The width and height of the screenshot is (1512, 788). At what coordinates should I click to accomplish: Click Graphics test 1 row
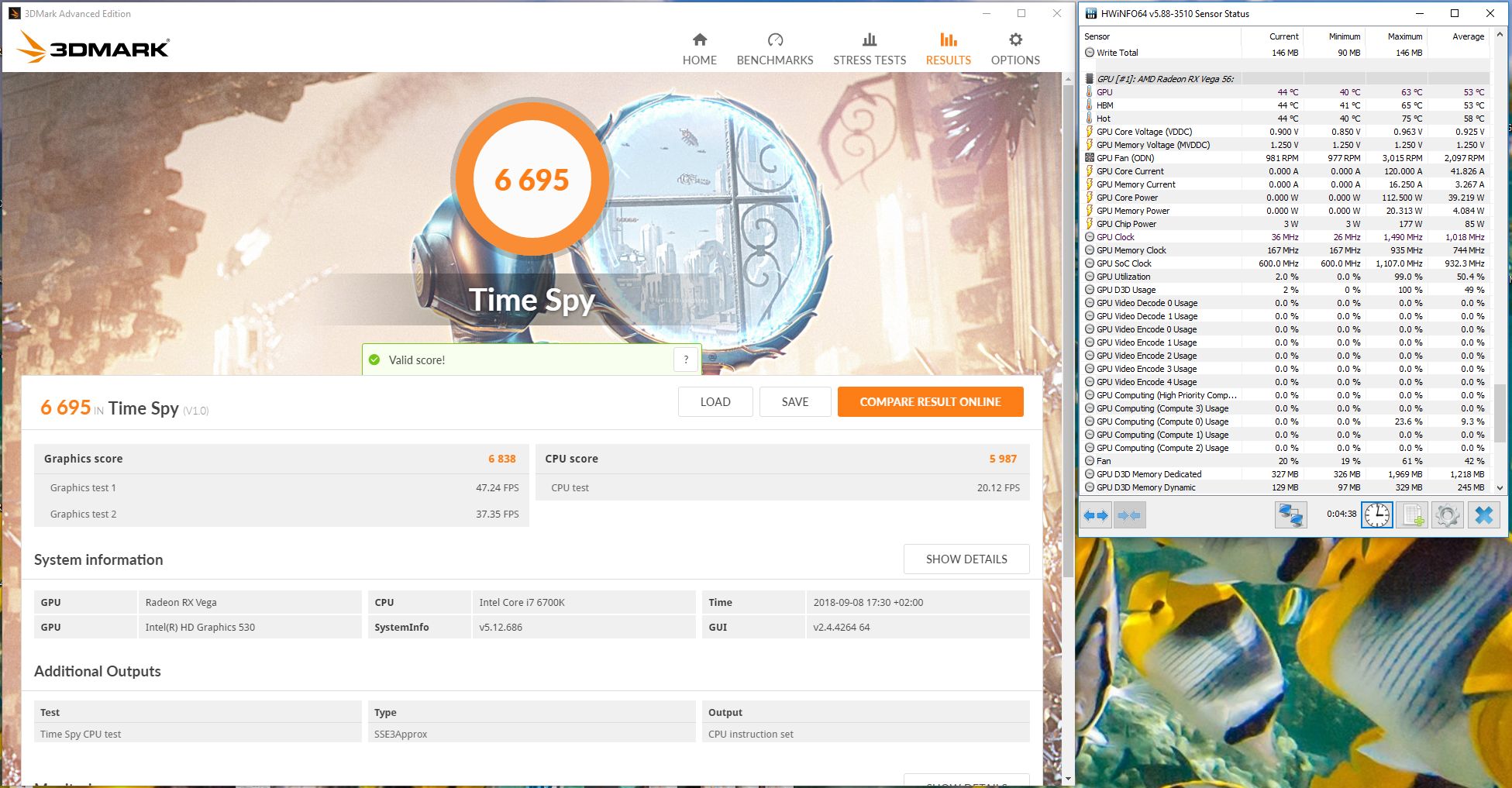point(281,487)
